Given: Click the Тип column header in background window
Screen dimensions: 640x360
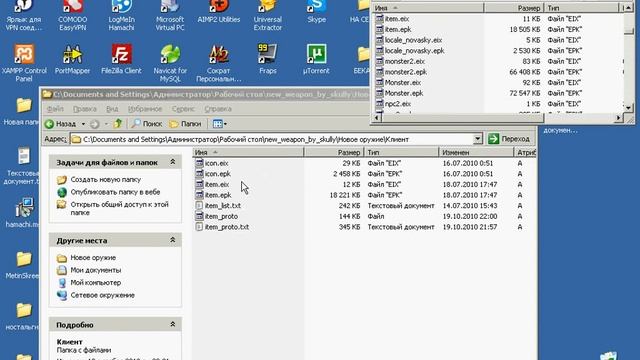Looking at the screenshot, I should point(582,8).
